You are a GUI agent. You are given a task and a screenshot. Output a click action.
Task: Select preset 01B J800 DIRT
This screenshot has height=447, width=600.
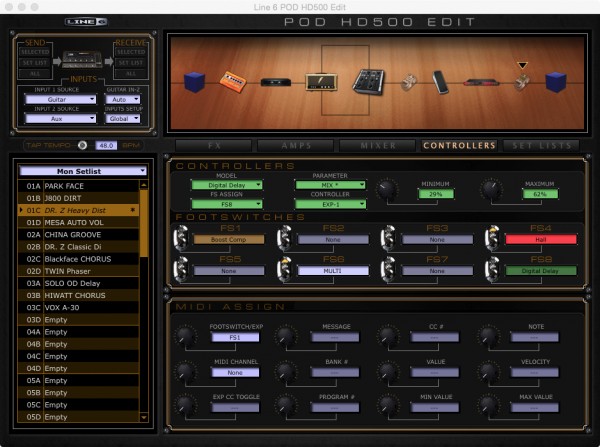[x=78, y=198]
